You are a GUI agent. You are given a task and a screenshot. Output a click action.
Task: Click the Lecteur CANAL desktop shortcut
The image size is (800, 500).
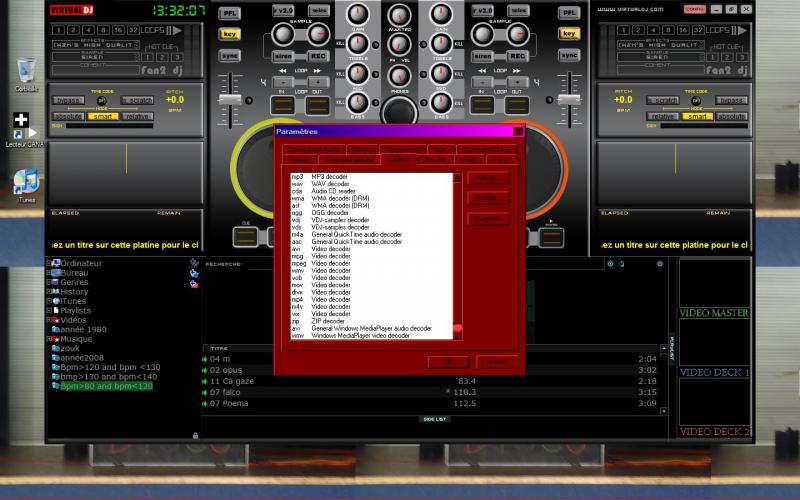tap(20, 126)
